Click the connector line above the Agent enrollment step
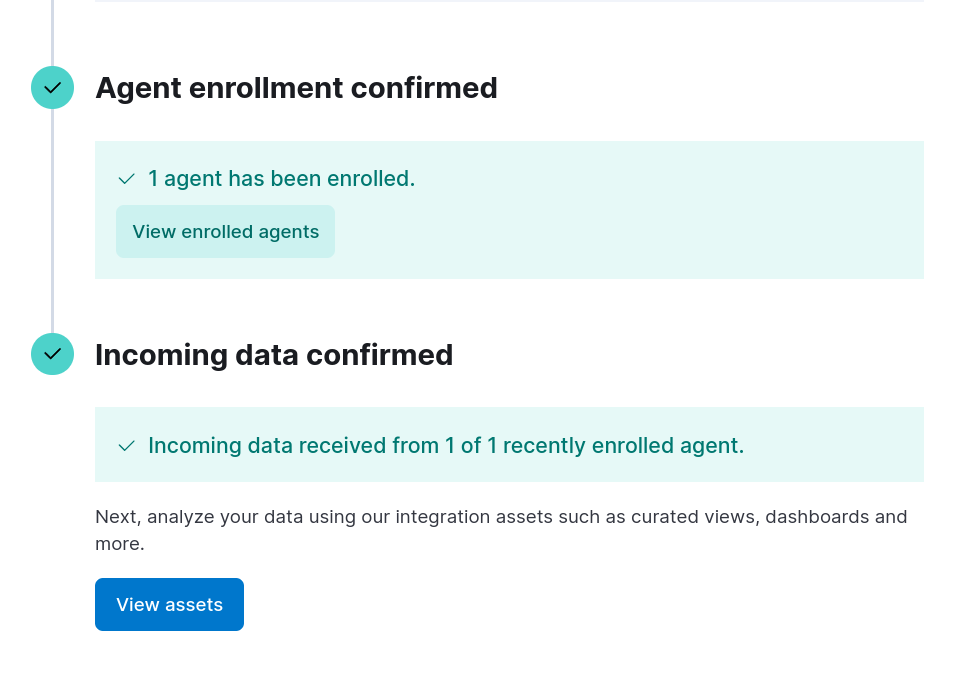 (53, 30)
